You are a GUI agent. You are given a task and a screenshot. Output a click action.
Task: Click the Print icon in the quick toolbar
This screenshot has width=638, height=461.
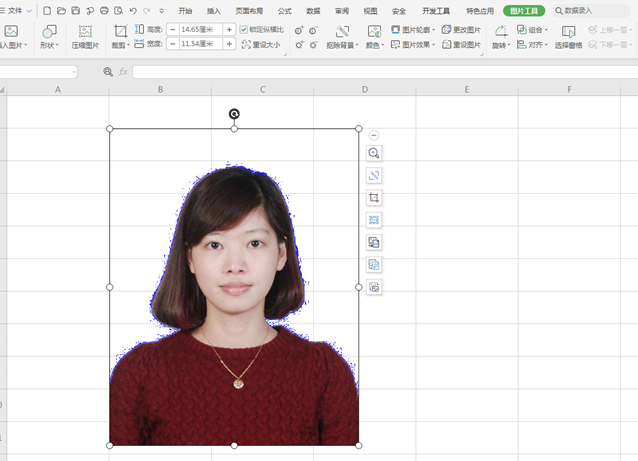coord(104,10)
